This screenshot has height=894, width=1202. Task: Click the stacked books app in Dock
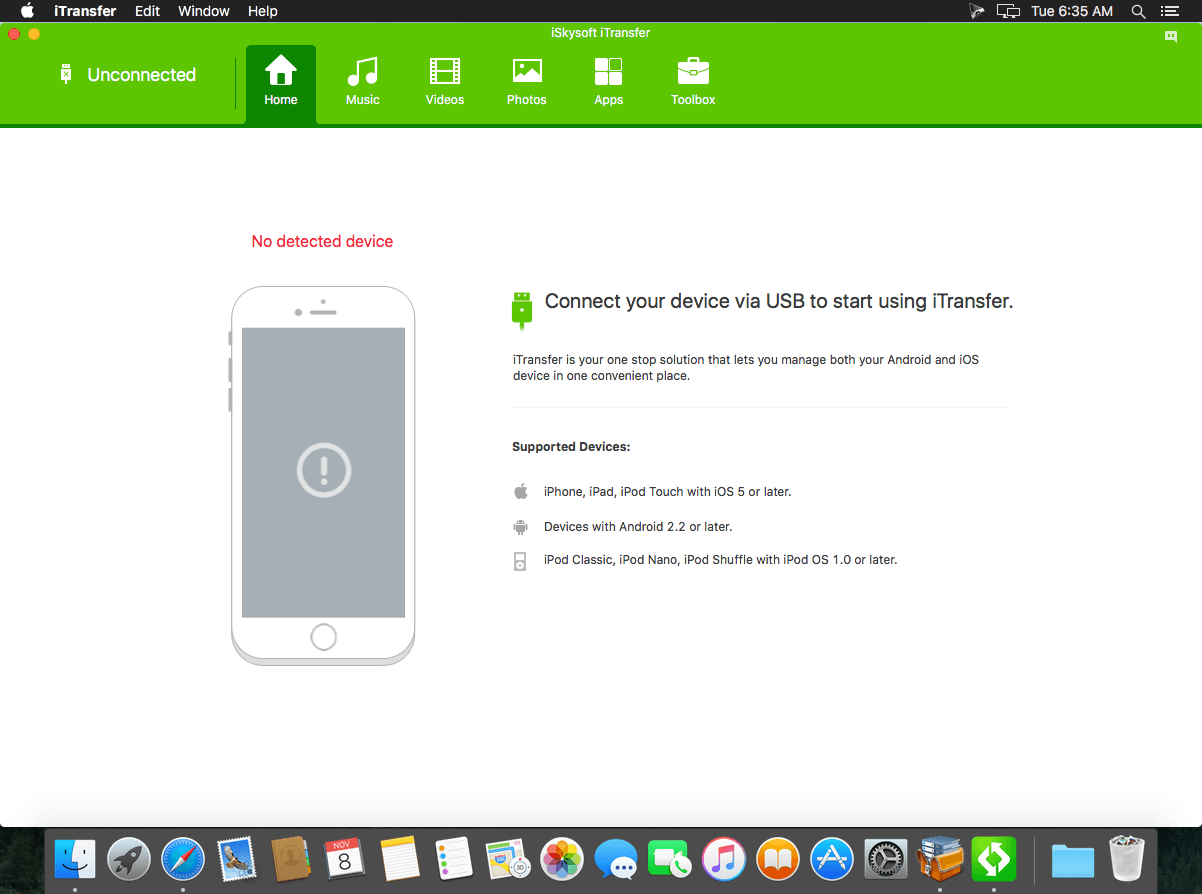(x=939, y=858)
